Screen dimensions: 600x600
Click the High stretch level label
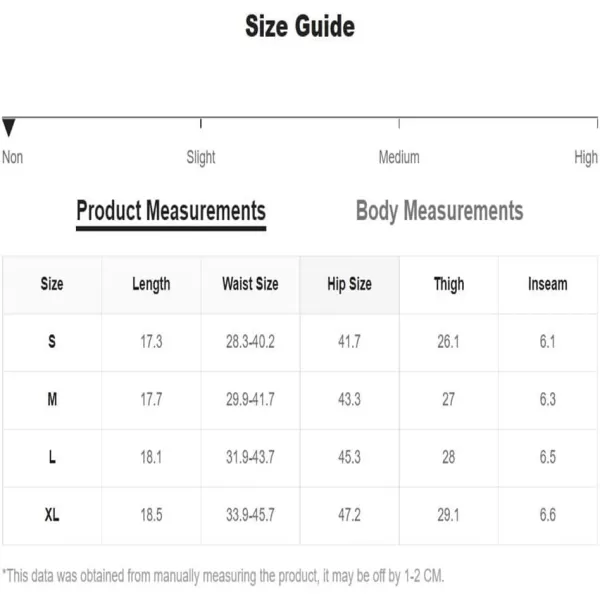(586, 158)
